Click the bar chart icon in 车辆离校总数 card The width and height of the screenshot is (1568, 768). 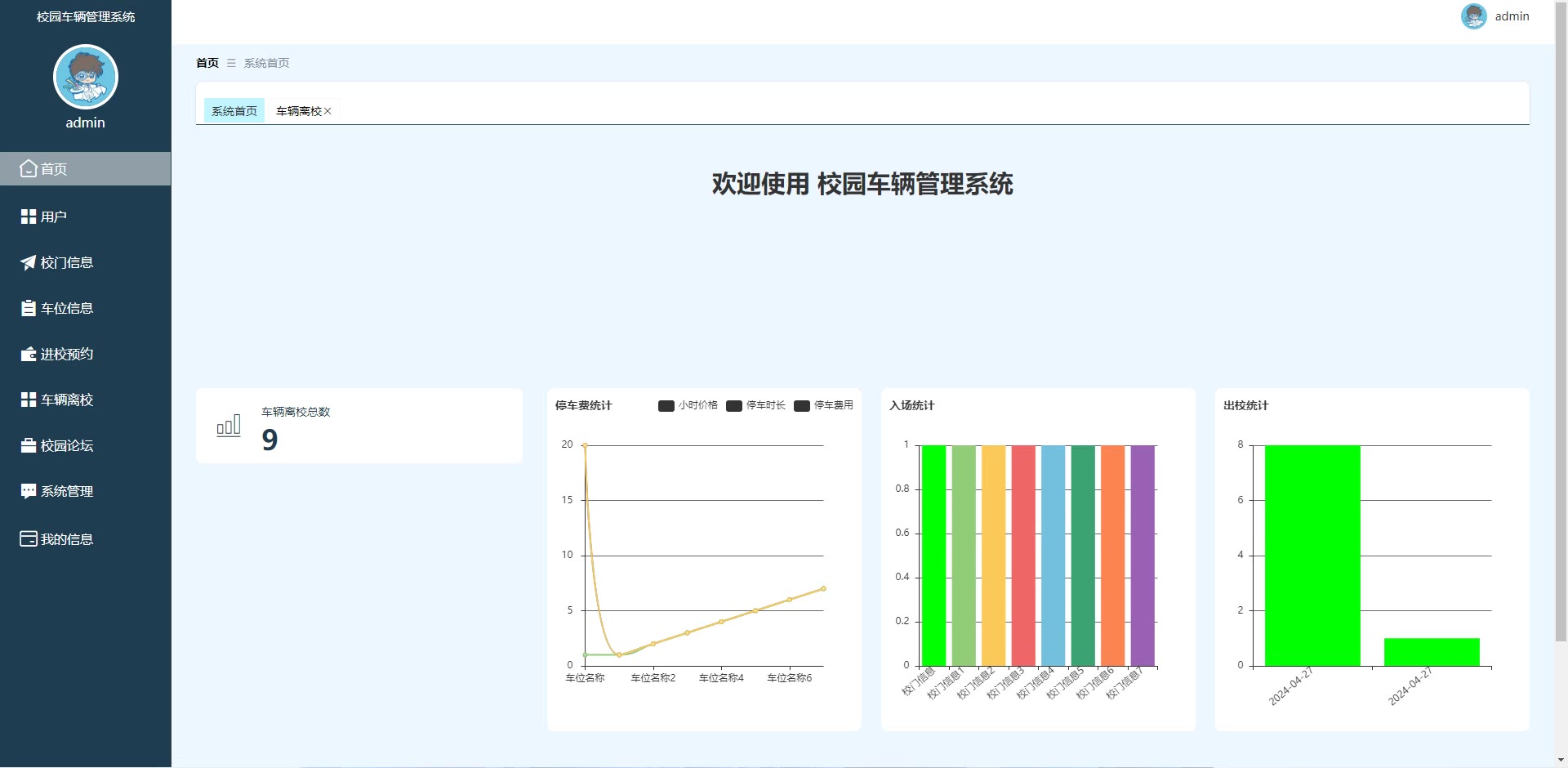click(229, 426)
